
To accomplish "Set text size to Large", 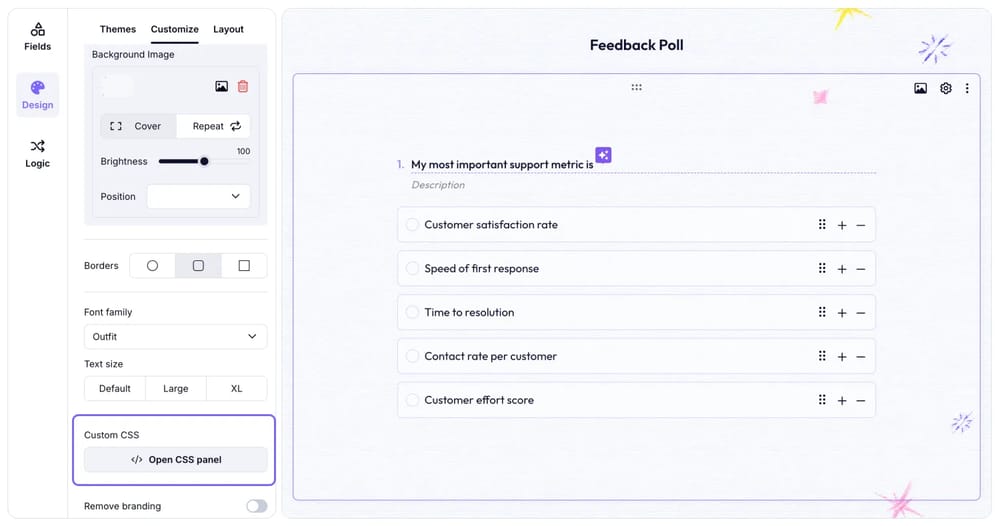I will 176,388.
